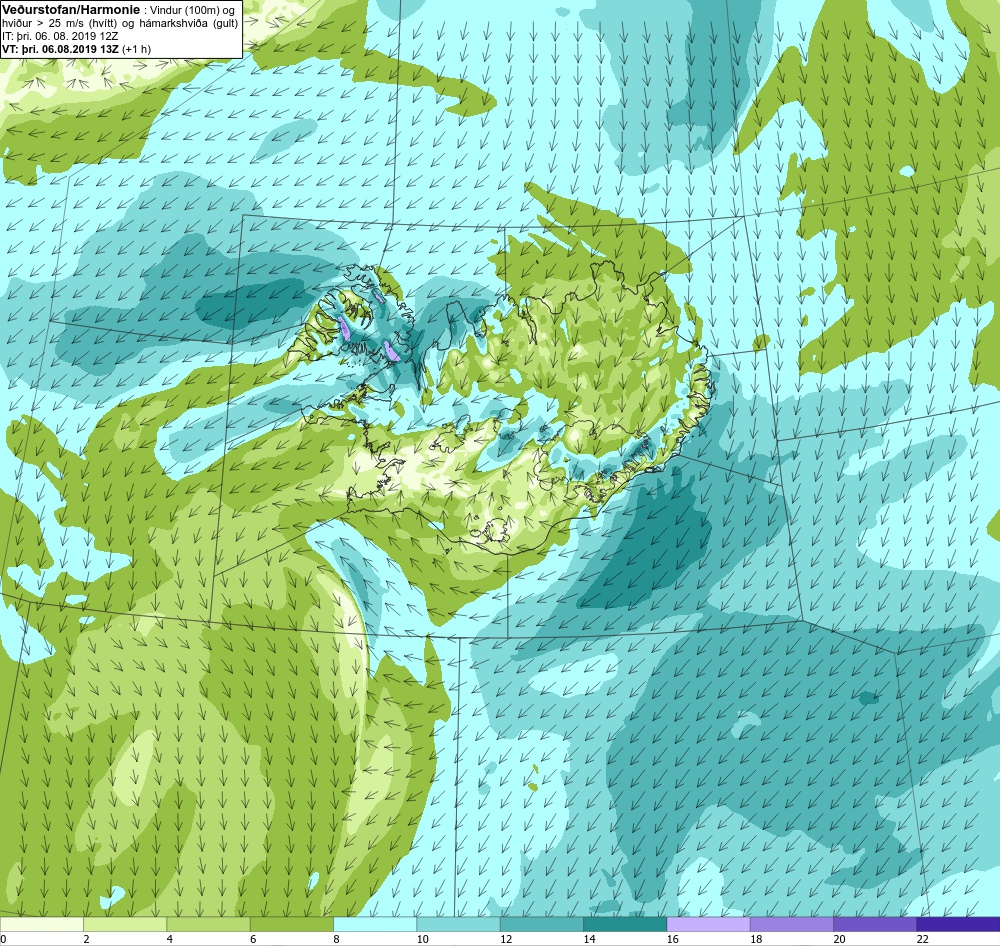Click the olive green 6–8 m/s legend swatch
Screen dimensions: 1000x946
(291, 924)
